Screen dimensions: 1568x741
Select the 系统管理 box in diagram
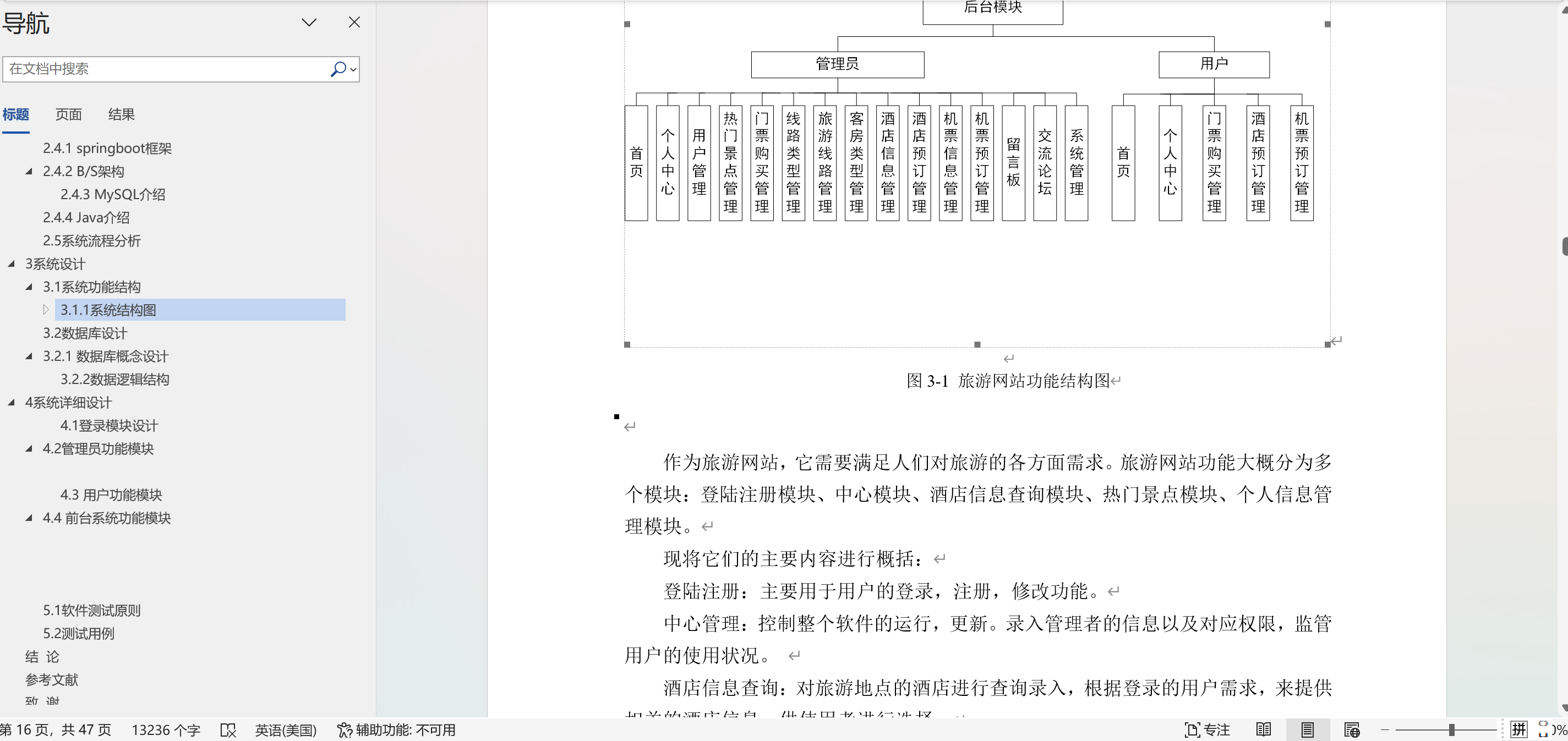[1076, 163]
